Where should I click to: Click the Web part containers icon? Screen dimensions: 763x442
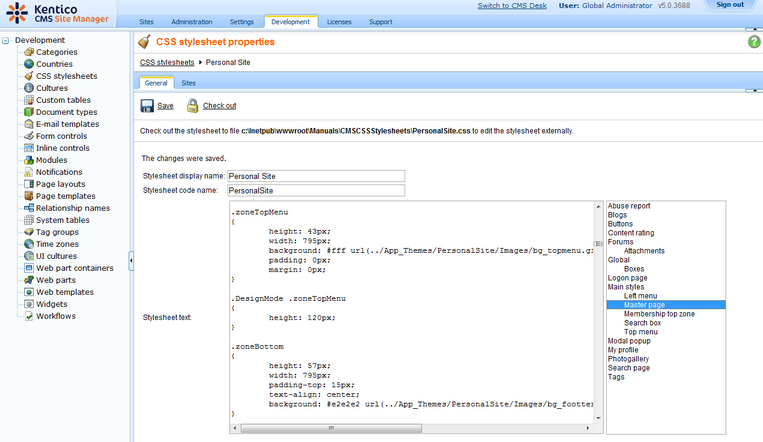click(x=29, y=268)
